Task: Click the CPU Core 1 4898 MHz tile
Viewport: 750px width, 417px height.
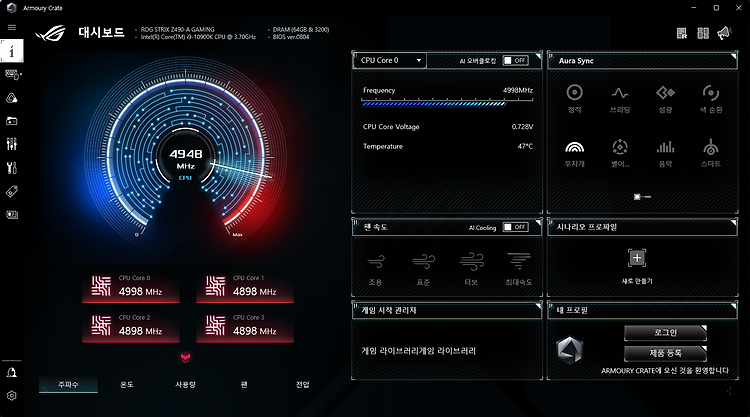Action: [x=245, y=287]
